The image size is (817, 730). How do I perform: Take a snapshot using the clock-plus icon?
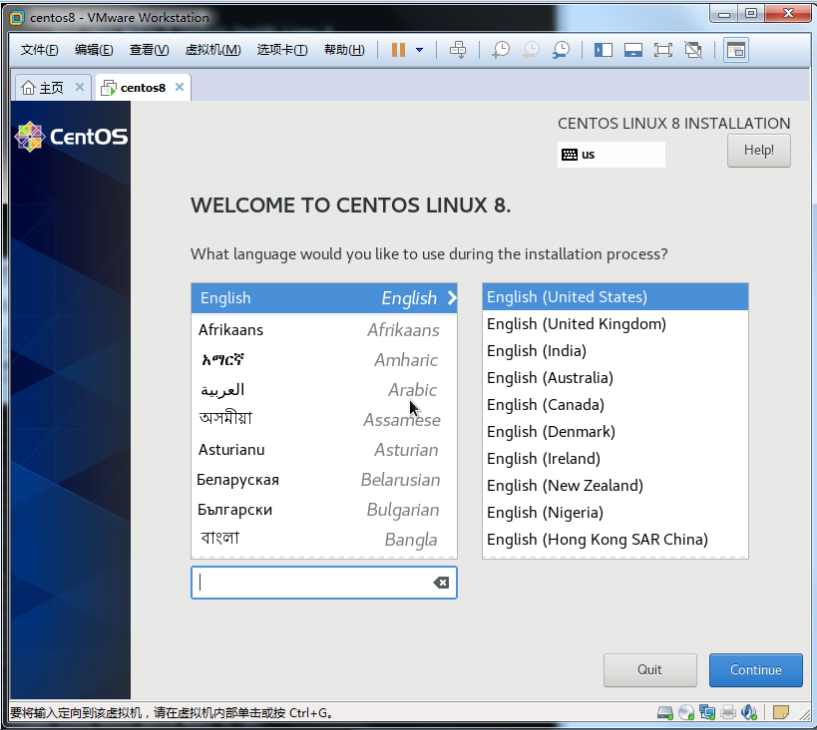pos(501,50)
